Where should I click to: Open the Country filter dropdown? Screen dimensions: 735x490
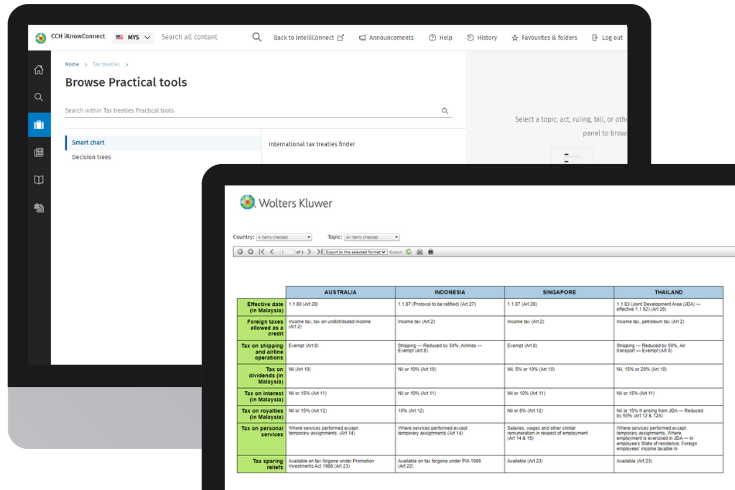click(285, 237)
